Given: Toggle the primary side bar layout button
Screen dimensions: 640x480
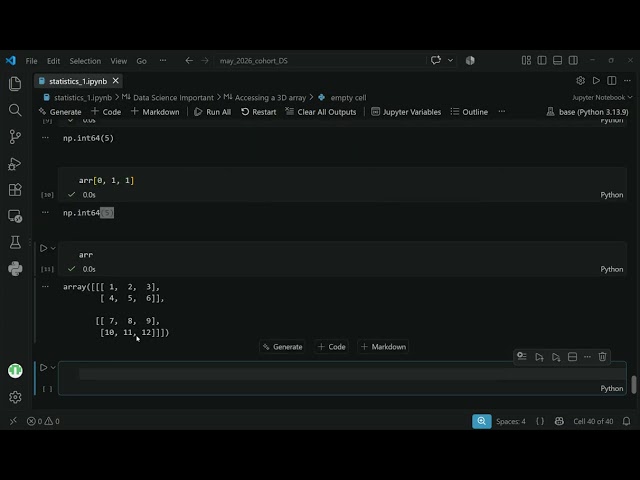Looking at the screenshot, I should click(542, 60).
